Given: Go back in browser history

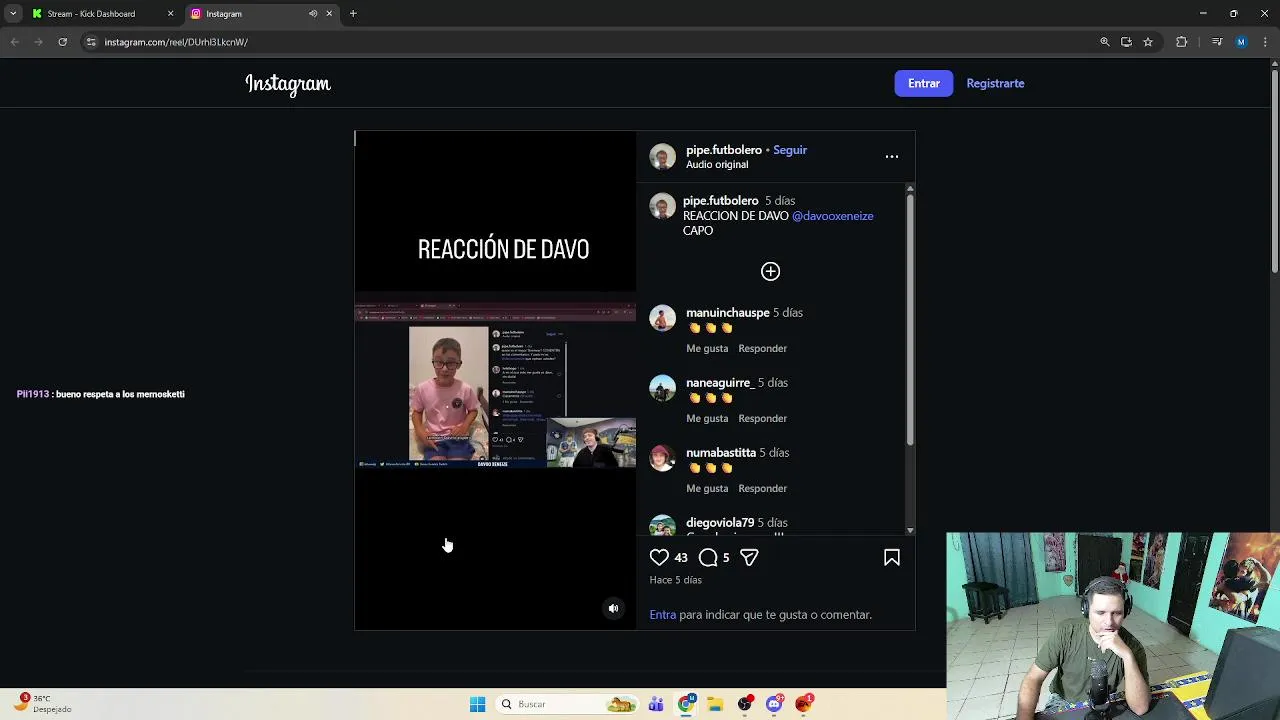Looking at the screenshot, I should click(14, 42).
